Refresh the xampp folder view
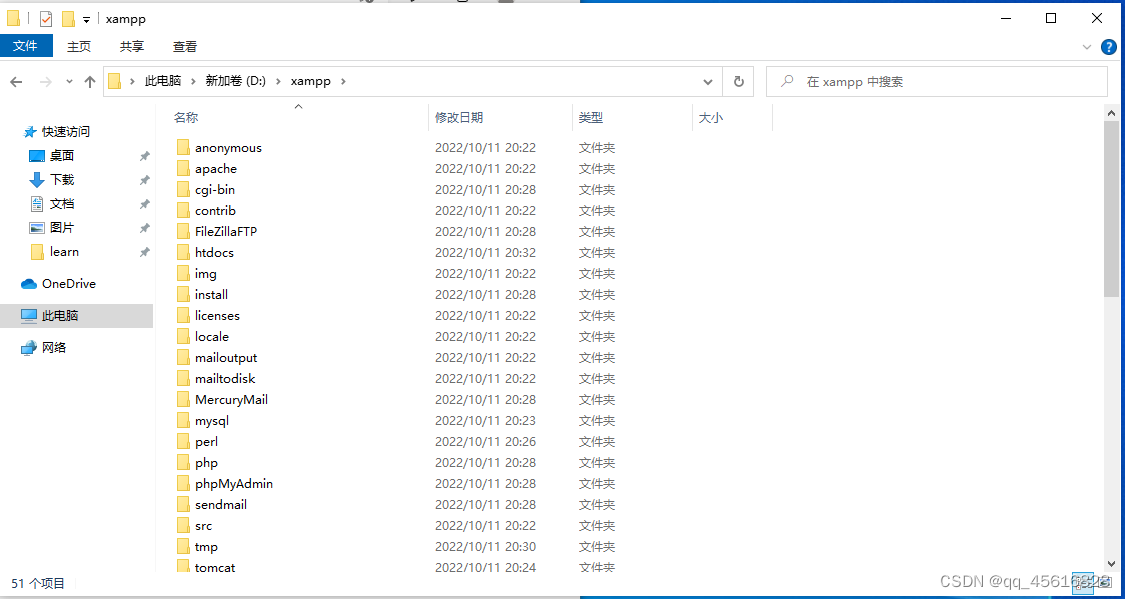The height and width of the screenshot is (599, 1125). pos(738,82)
